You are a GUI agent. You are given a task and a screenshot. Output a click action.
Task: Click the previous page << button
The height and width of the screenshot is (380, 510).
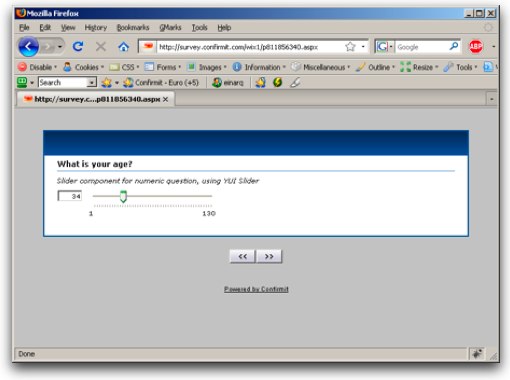pyautogui.click(x=243, y=256)
